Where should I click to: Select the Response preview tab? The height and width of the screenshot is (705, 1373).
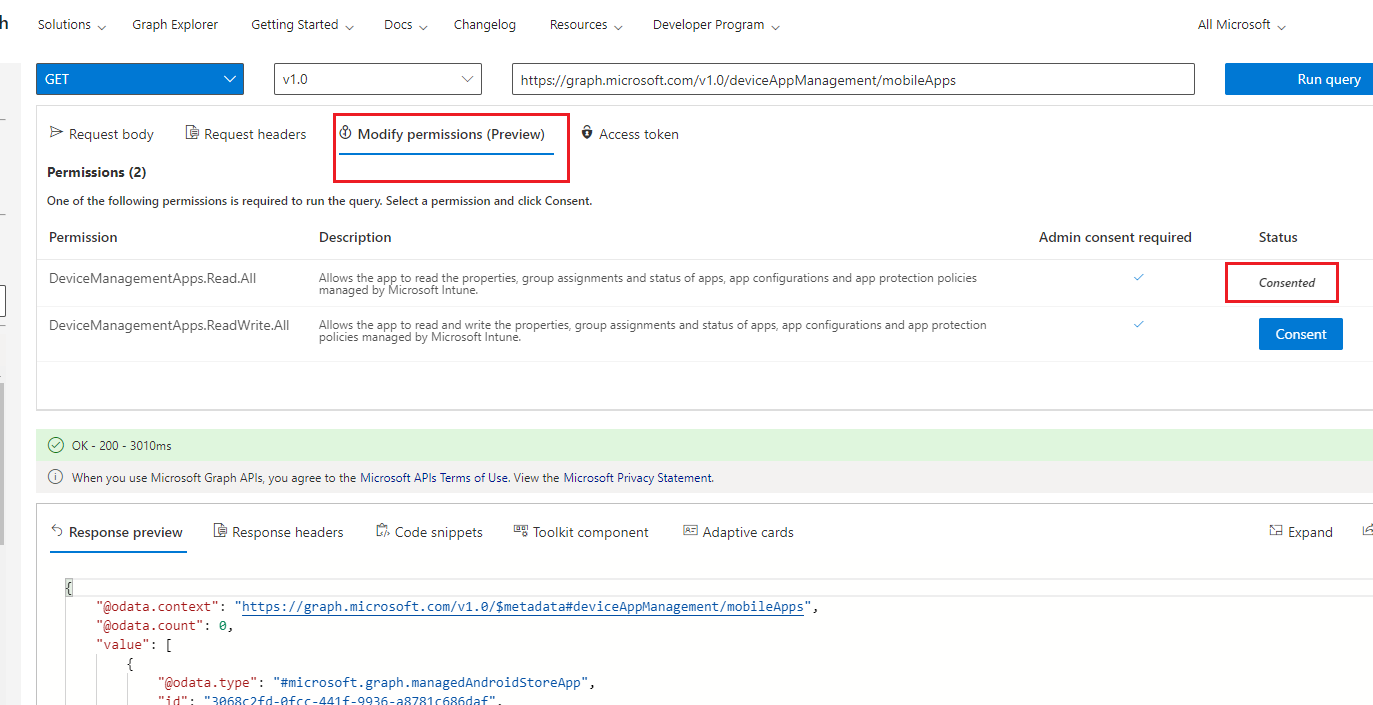coord(117,532)
